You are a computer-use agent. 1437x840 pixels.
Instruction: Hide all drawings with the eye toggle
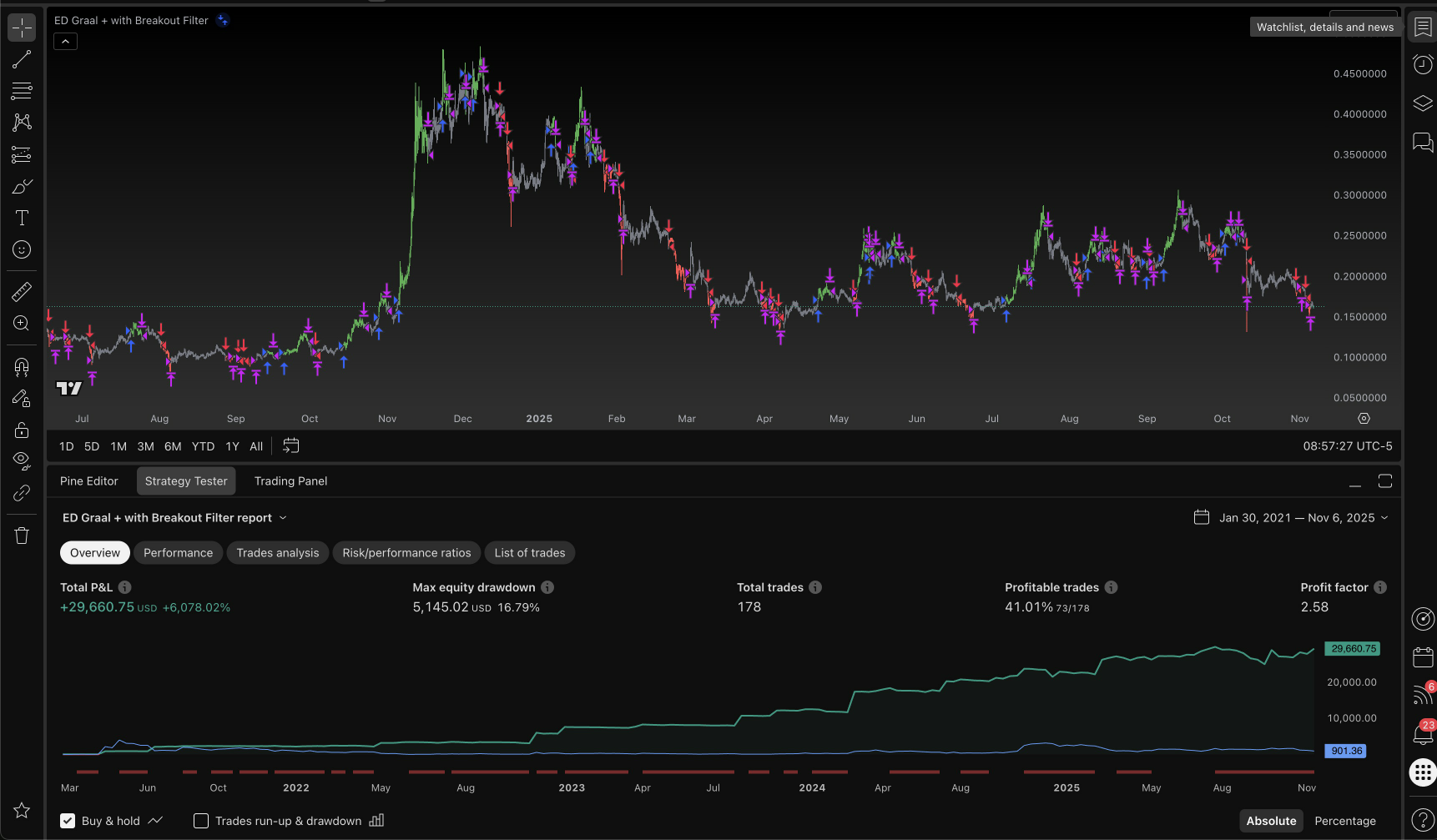pos(22,460)
